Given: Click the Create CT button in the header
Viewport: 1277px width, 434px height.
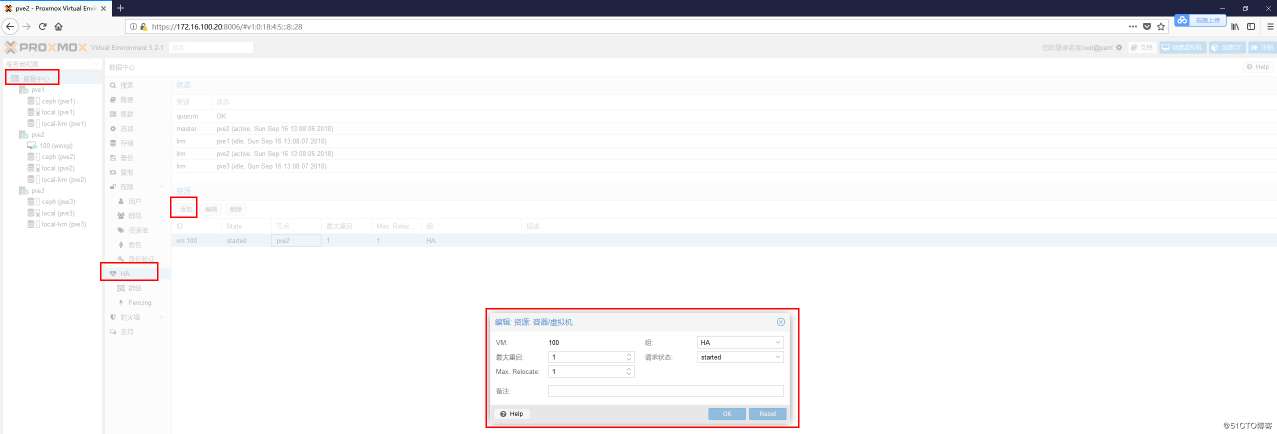Looking at the screenshot, I should click(1226, 47).
